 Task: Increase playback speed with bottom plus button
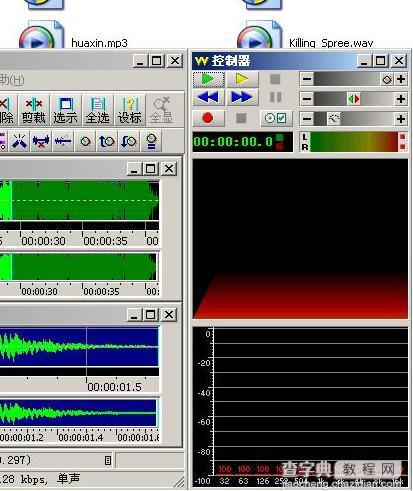point(401,119)
